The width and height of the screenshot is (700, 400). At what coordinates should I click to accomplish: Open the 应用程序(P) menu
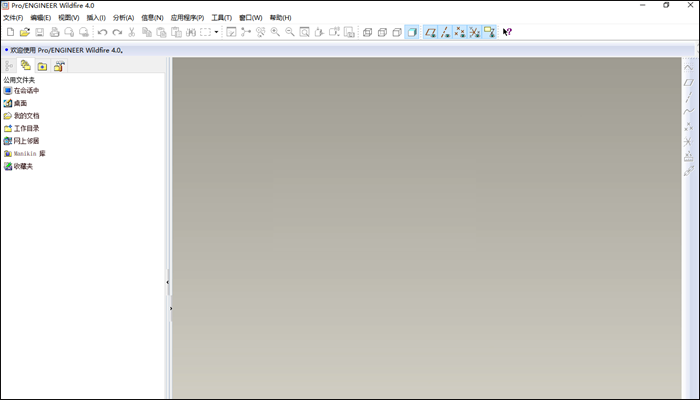coord(187,17)
